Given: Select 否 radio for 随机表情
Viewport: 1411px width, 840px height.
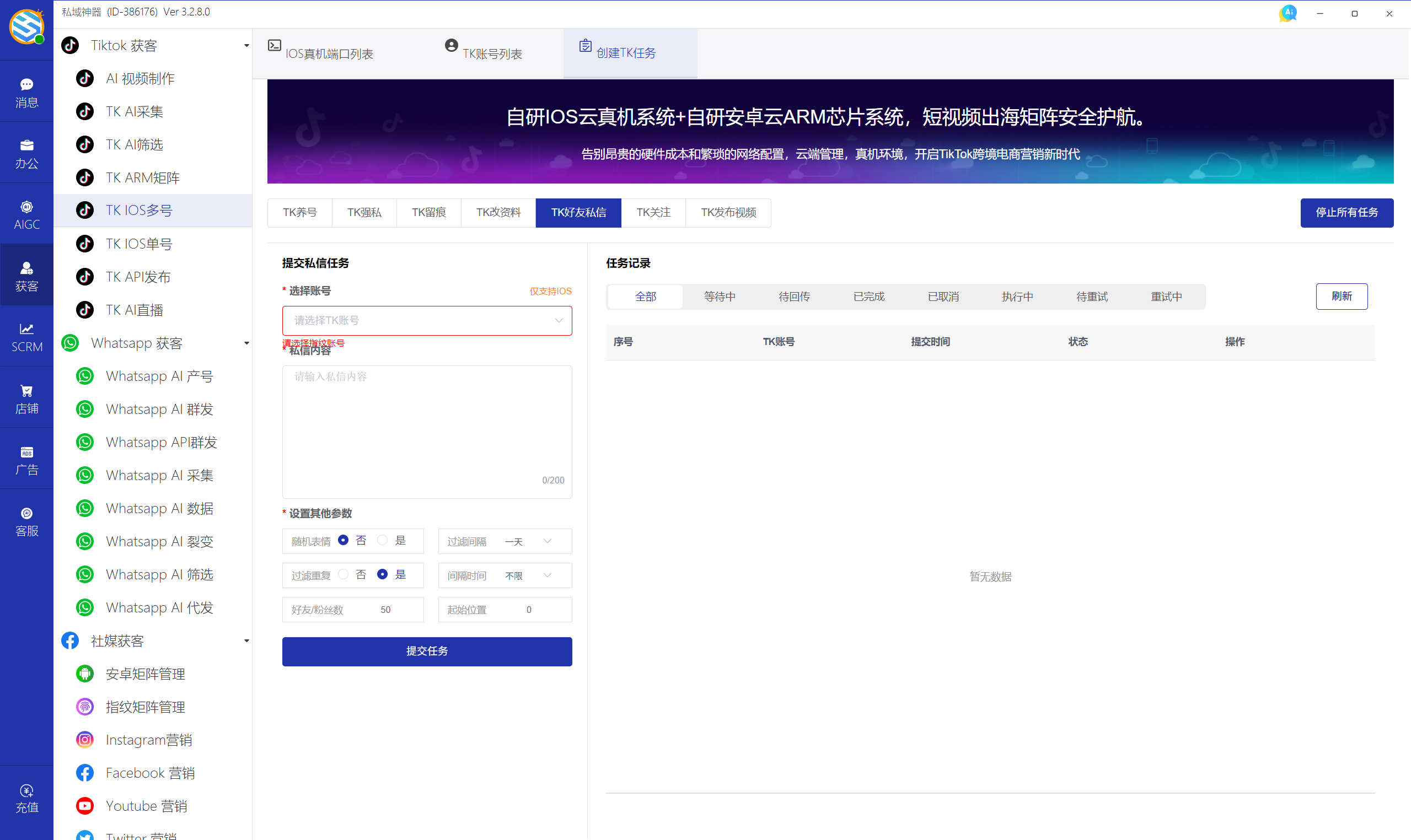Looking at the screenshot, I should (x=343, y=540).
